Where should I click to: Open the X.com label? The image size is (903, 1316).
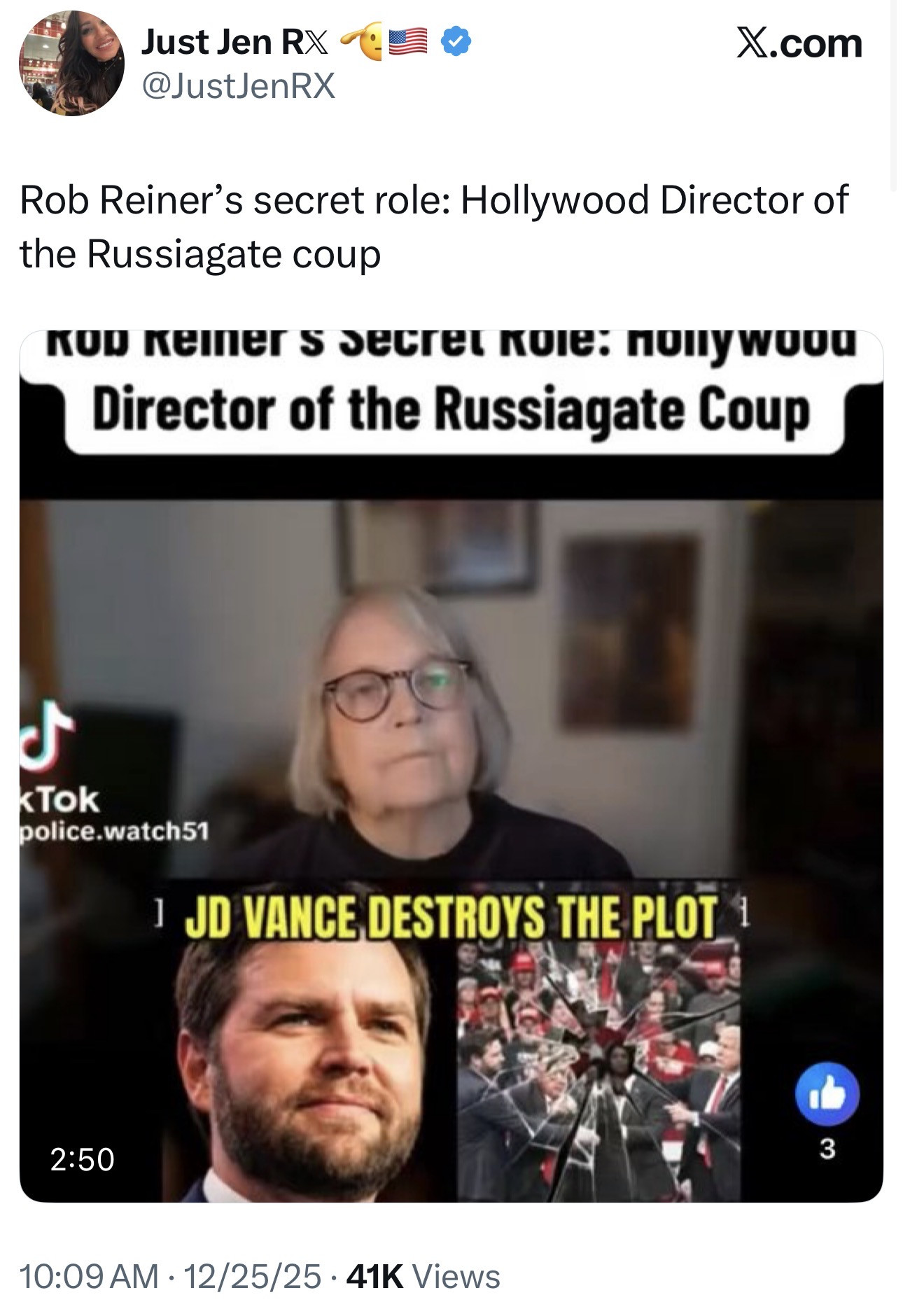799,44
